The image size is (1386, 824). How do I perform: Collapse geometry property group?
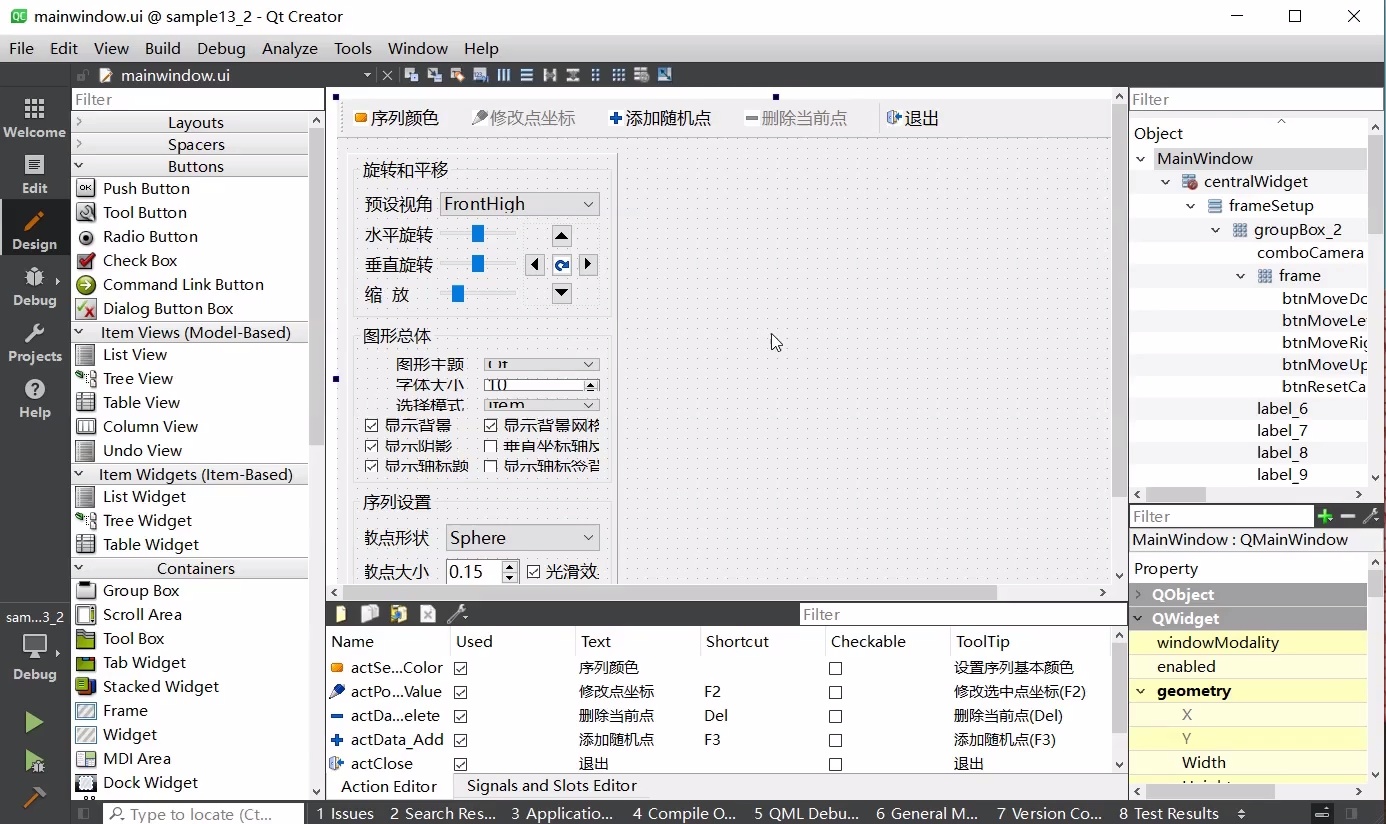(1140, 691)
